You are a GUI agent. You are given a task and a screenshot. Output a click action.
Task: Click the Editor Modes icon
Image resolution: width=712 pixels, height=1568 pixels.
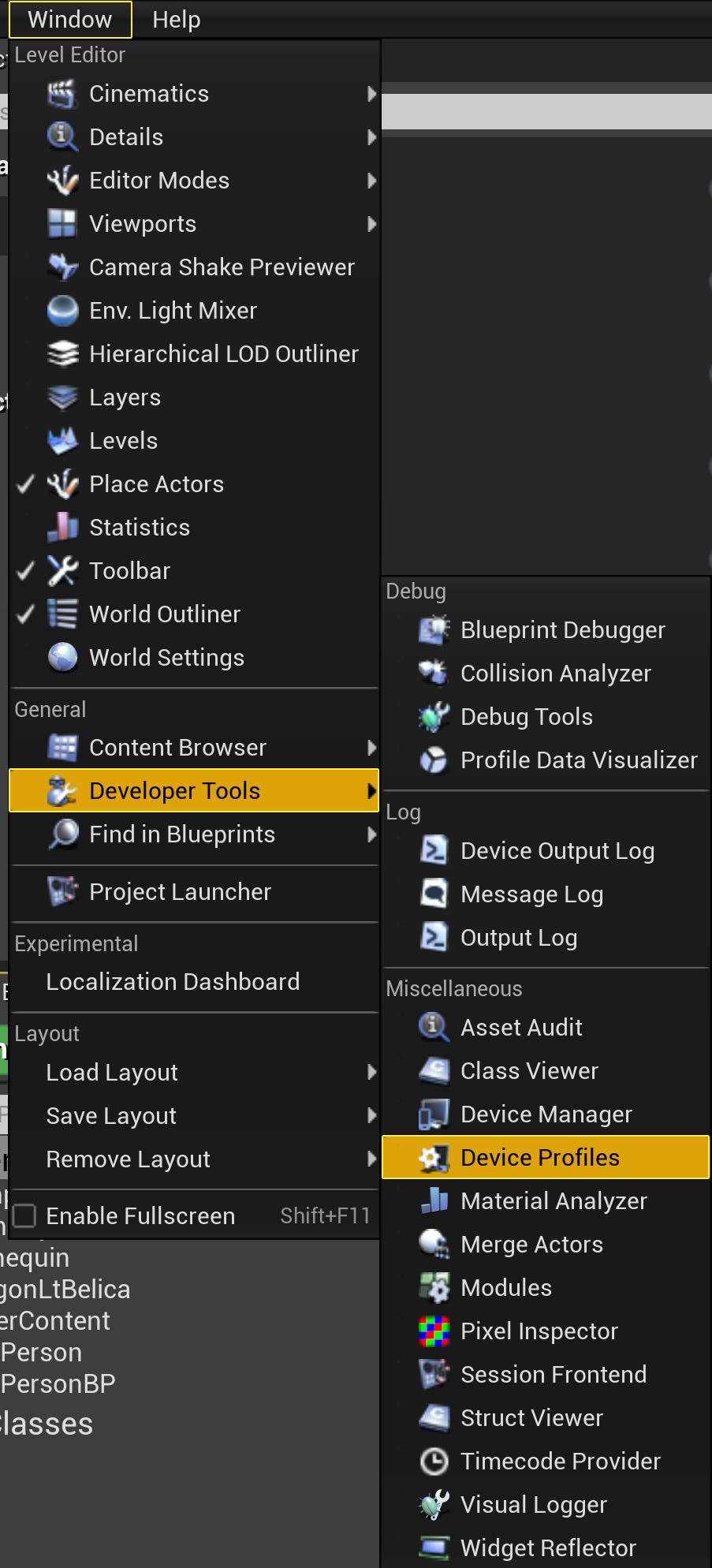(62, 181)
